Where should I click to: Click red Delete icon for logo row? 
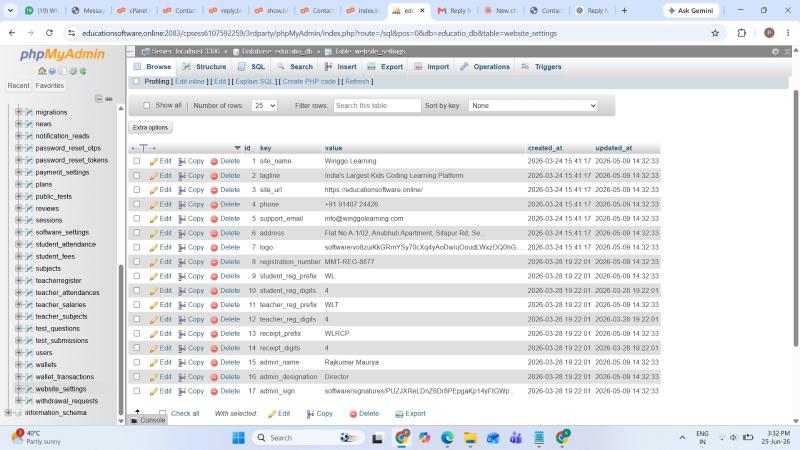pos(214,247)
